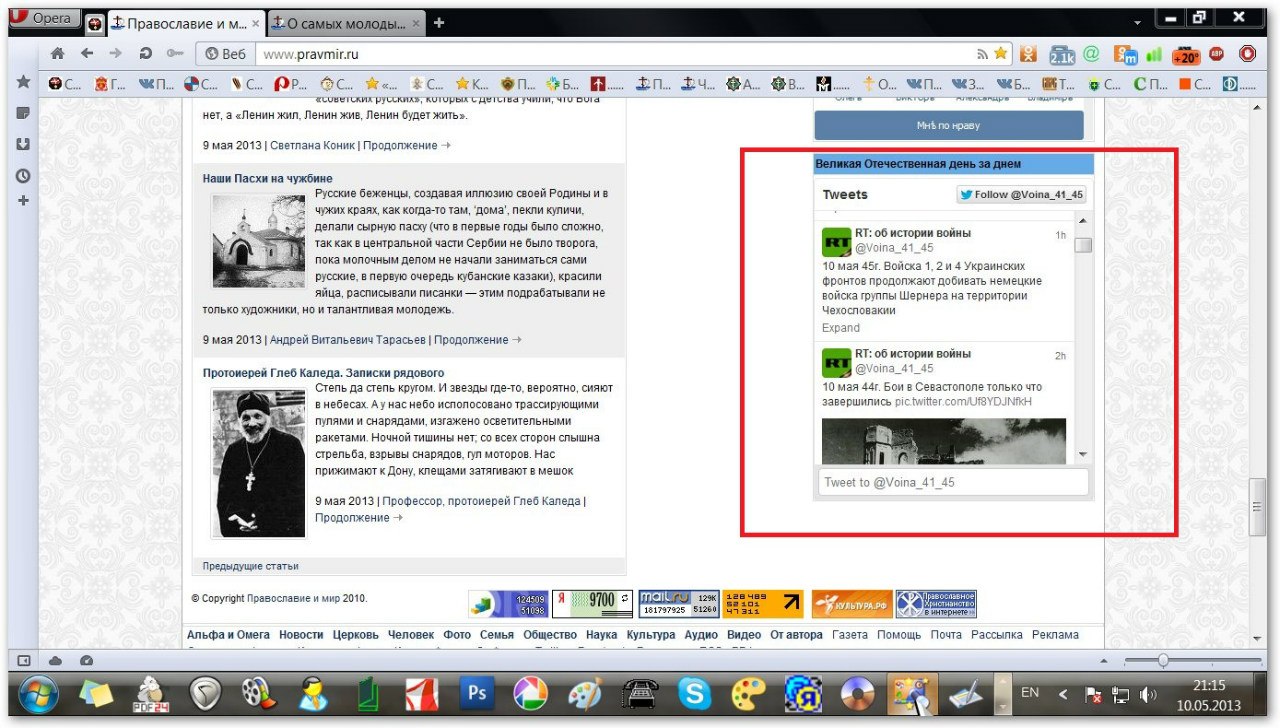
Task: Open the green @ mail extension
Action: [1092, 54]
